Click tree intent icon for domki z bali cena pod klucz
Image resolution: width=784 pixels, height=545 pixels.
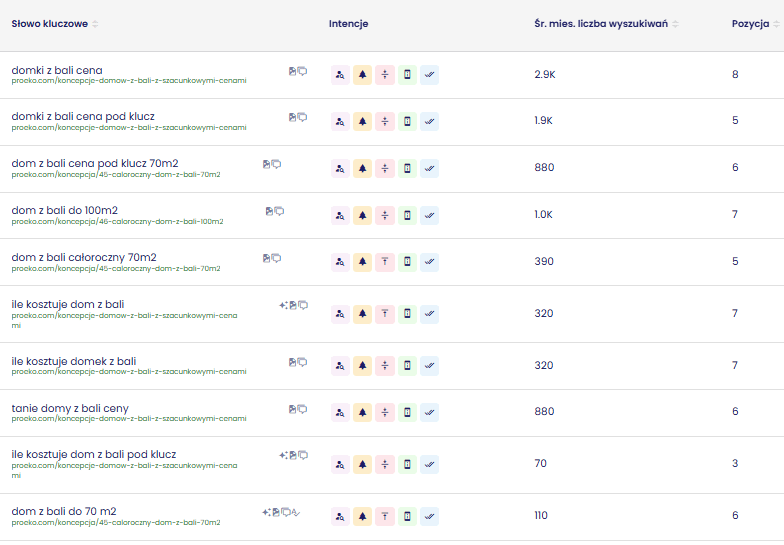[x=362, y=122]
